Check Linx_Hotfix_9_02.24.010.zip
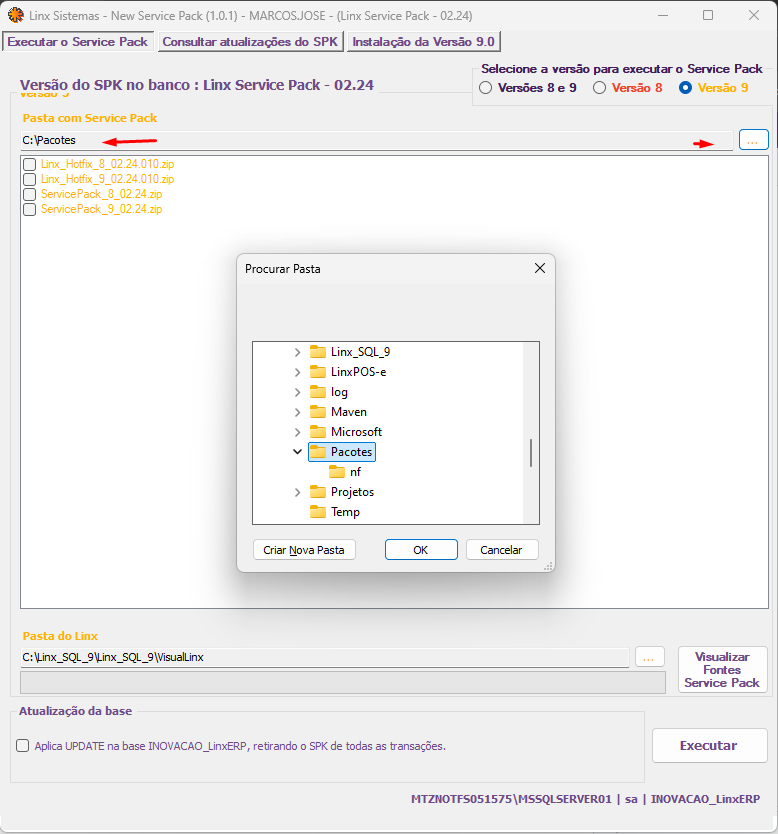 point(30,179)
